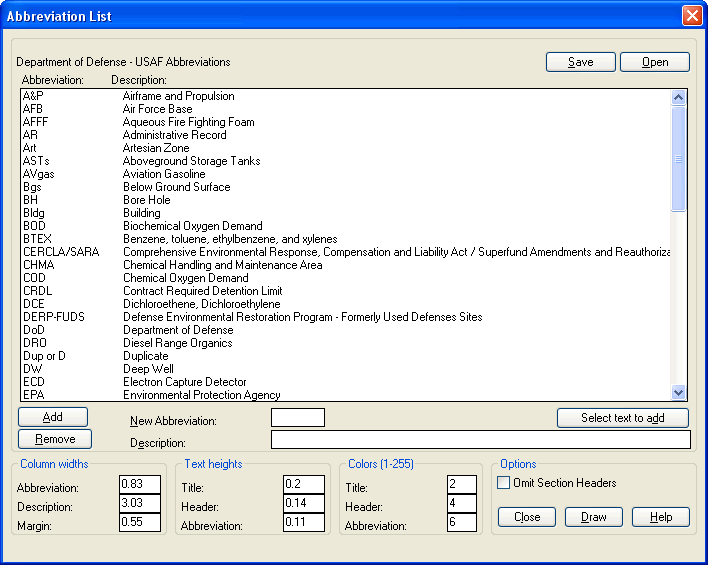The width and height of the screenshot is (708, 565).
Task: Select the A&P Airframe and Propulsion row
Action: [x=346, y=96]
